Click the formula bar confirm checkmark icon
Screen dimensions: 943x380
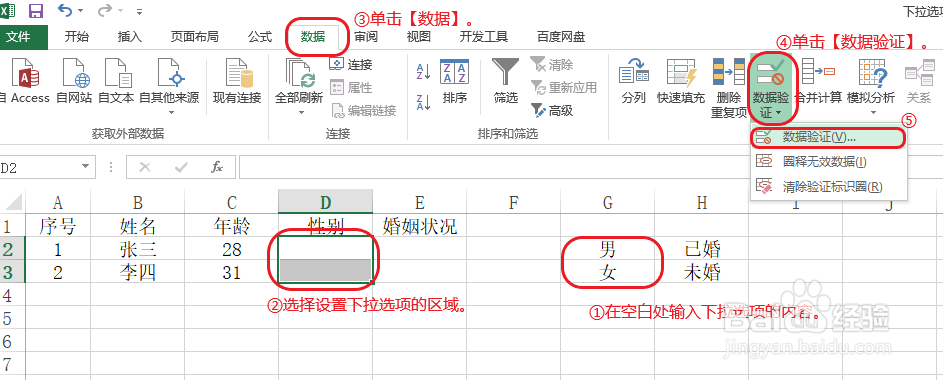180,167
